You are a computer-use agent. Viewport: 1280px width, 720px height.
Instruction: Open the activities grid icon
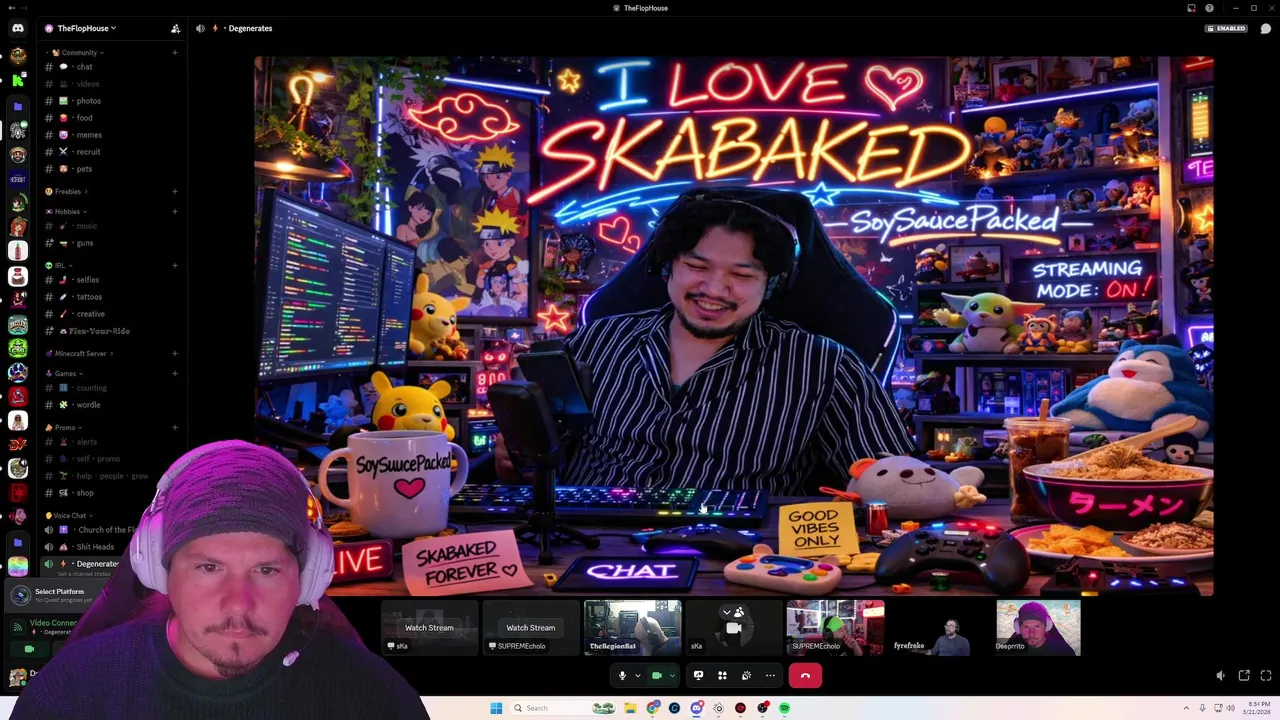pos(722,676)
